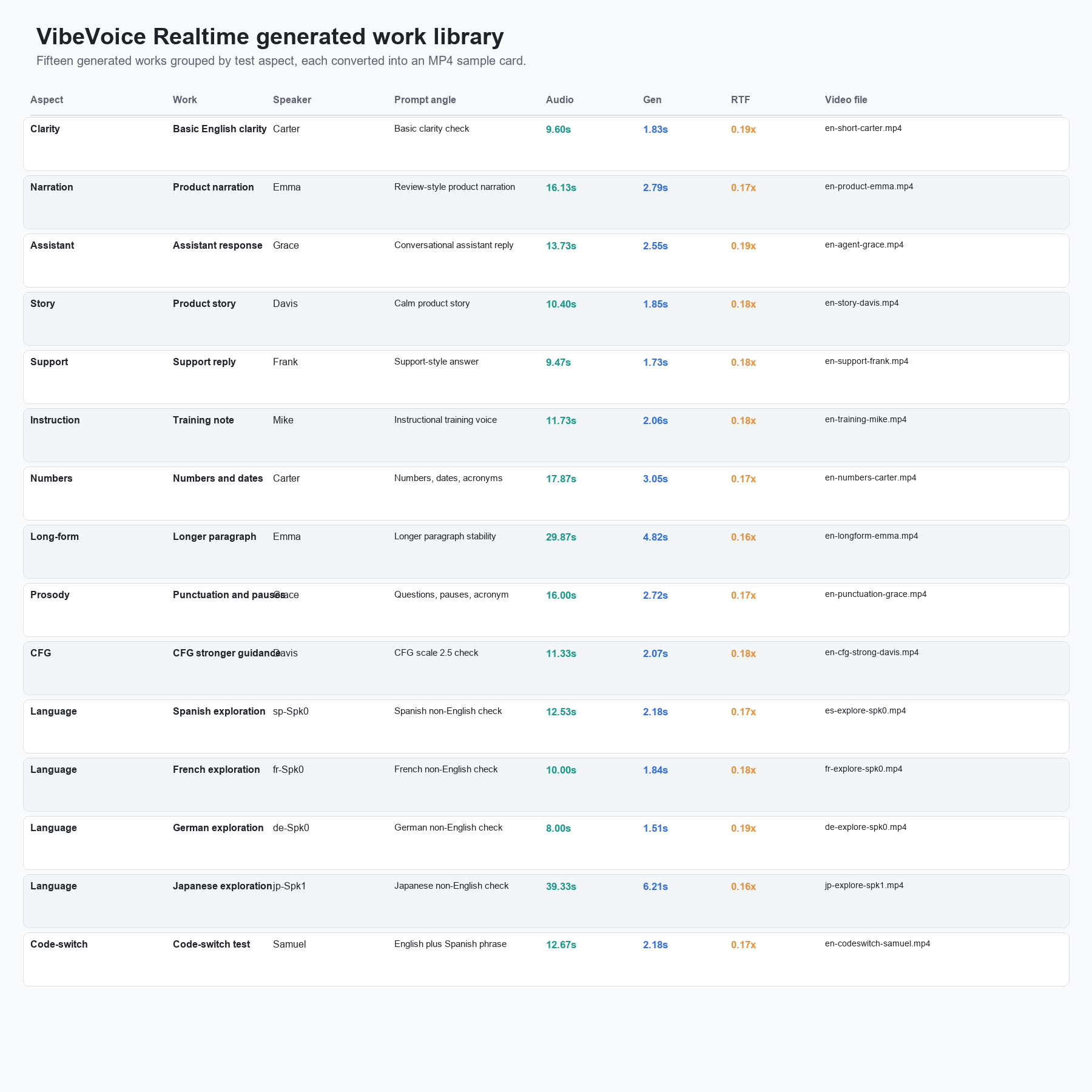Click the Japanese exploration work title
The image size is (1092, 1092).
tap(223, 886)
